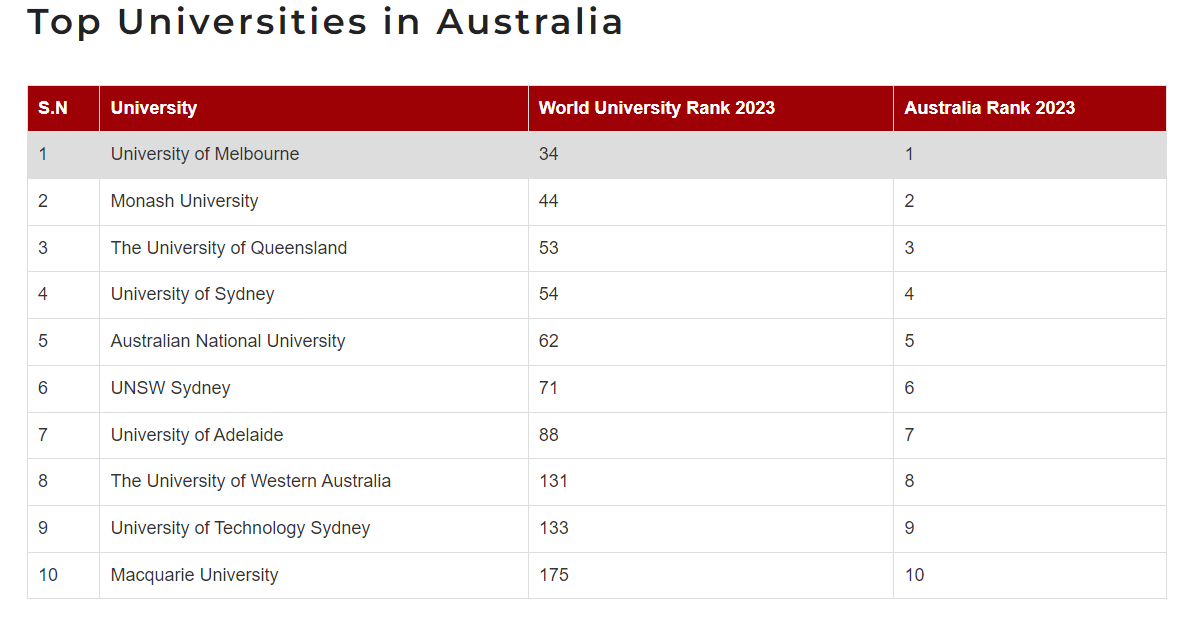This screenshot has width=1192, height=634.
Task: Click serial number '8' beside Western Australia
Action: pyautogui.click(x=43, y=481)
